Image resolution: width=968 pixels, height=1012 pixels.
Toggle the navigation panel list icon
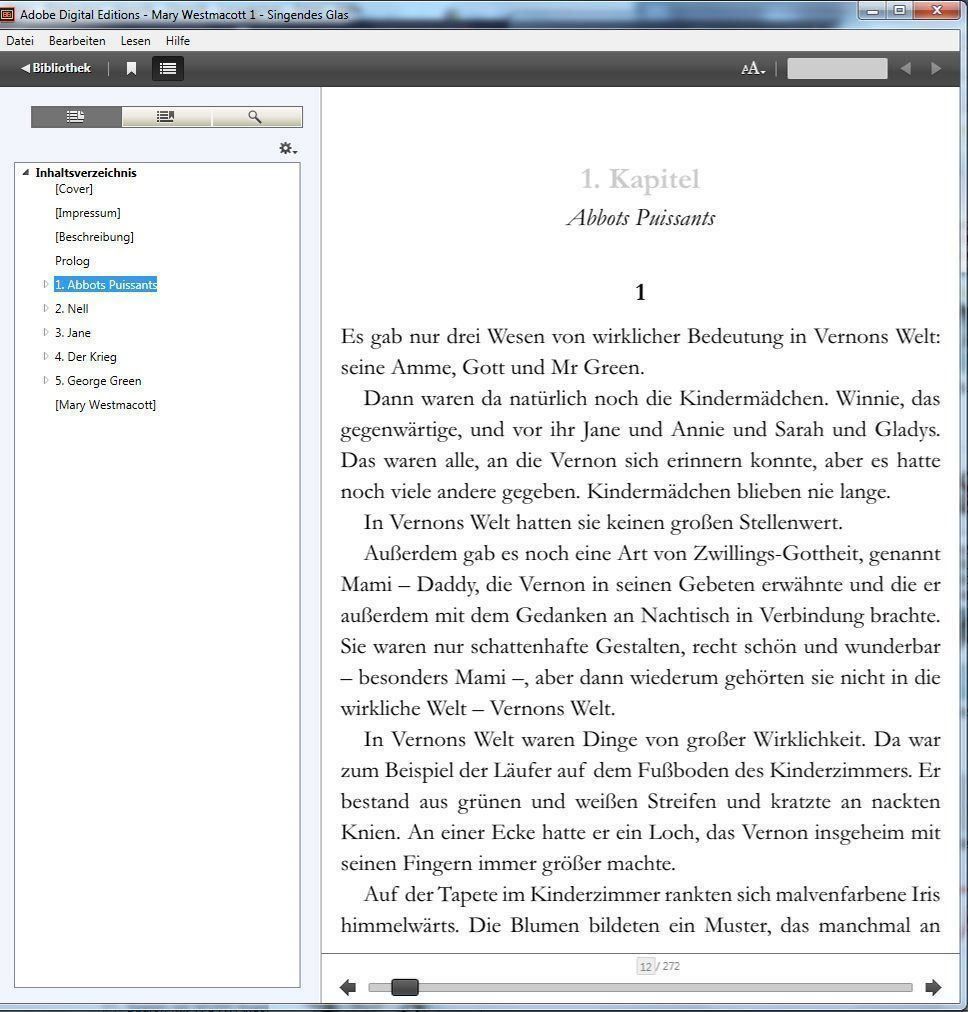pyautogui.click(x=168, y=68)
